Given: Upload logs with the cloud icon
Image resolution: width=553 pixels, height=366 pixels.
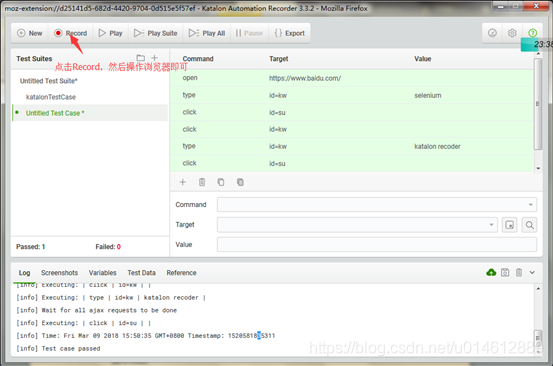Looking at the screenshot, I should [x=491, y=272].
